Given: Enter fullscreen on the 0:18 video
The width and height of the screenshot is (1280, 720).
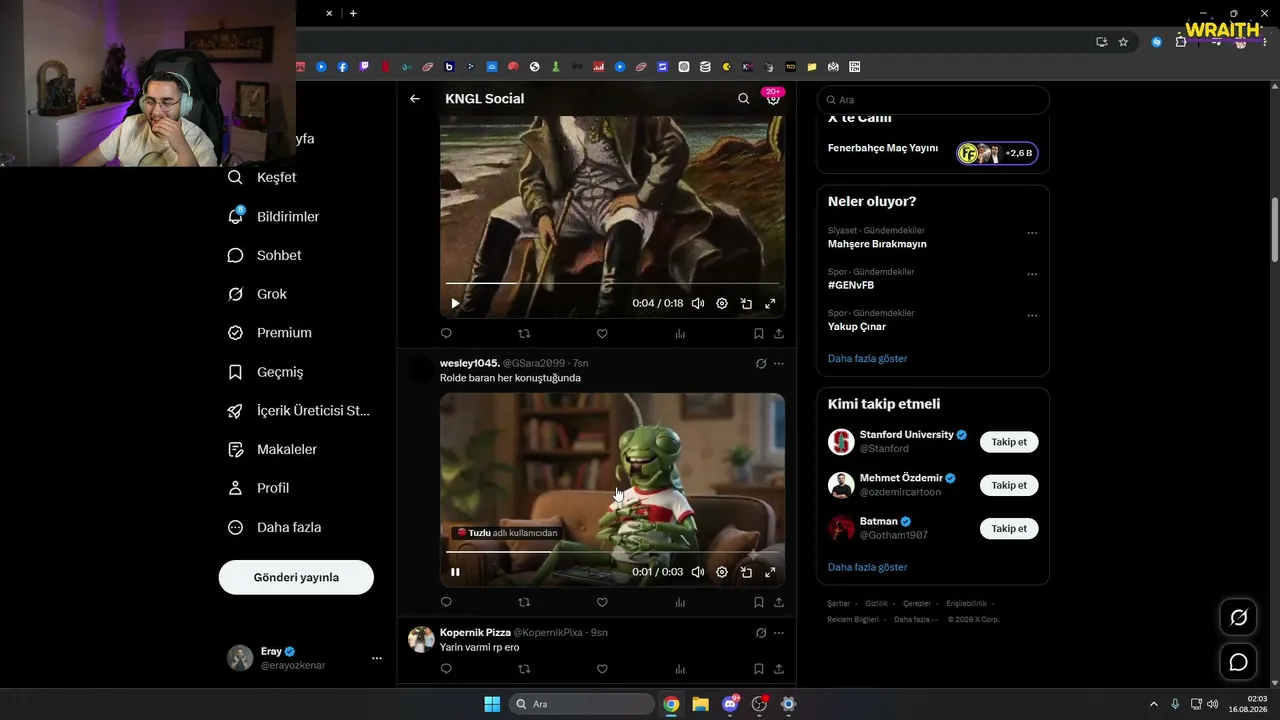Looking at the screenshot, I should point(770,304).
